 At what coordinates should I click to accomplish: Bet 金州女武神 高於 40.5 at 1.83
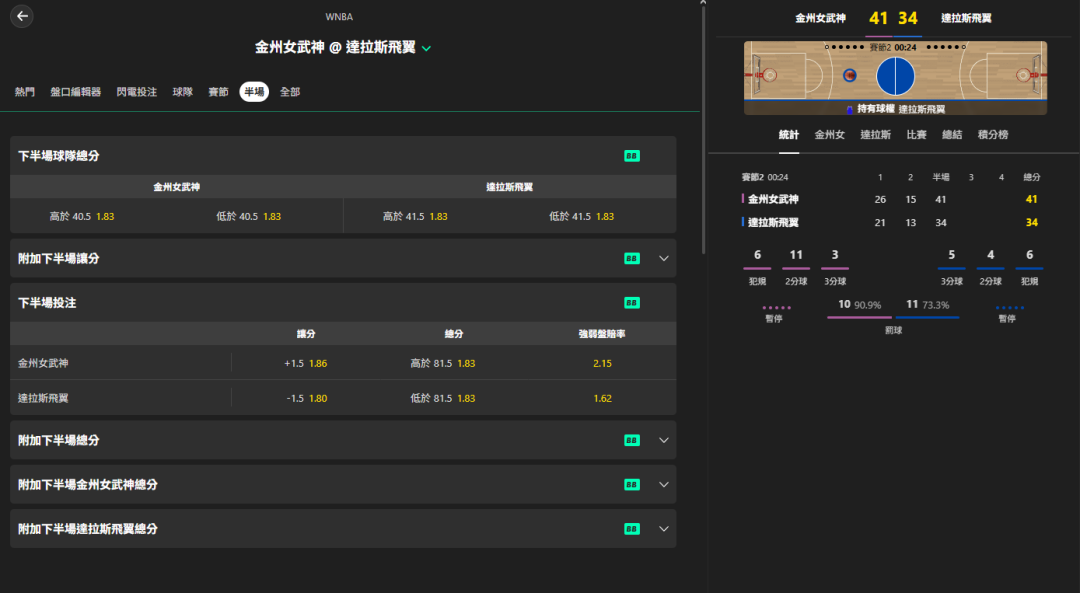tap(82, 216)
